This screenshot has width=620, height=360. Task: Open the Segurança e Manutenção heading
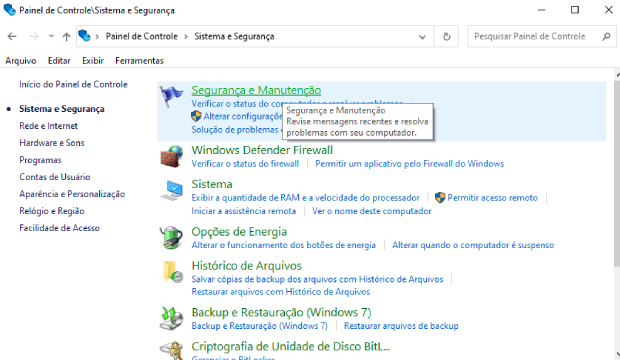point(256,91)
